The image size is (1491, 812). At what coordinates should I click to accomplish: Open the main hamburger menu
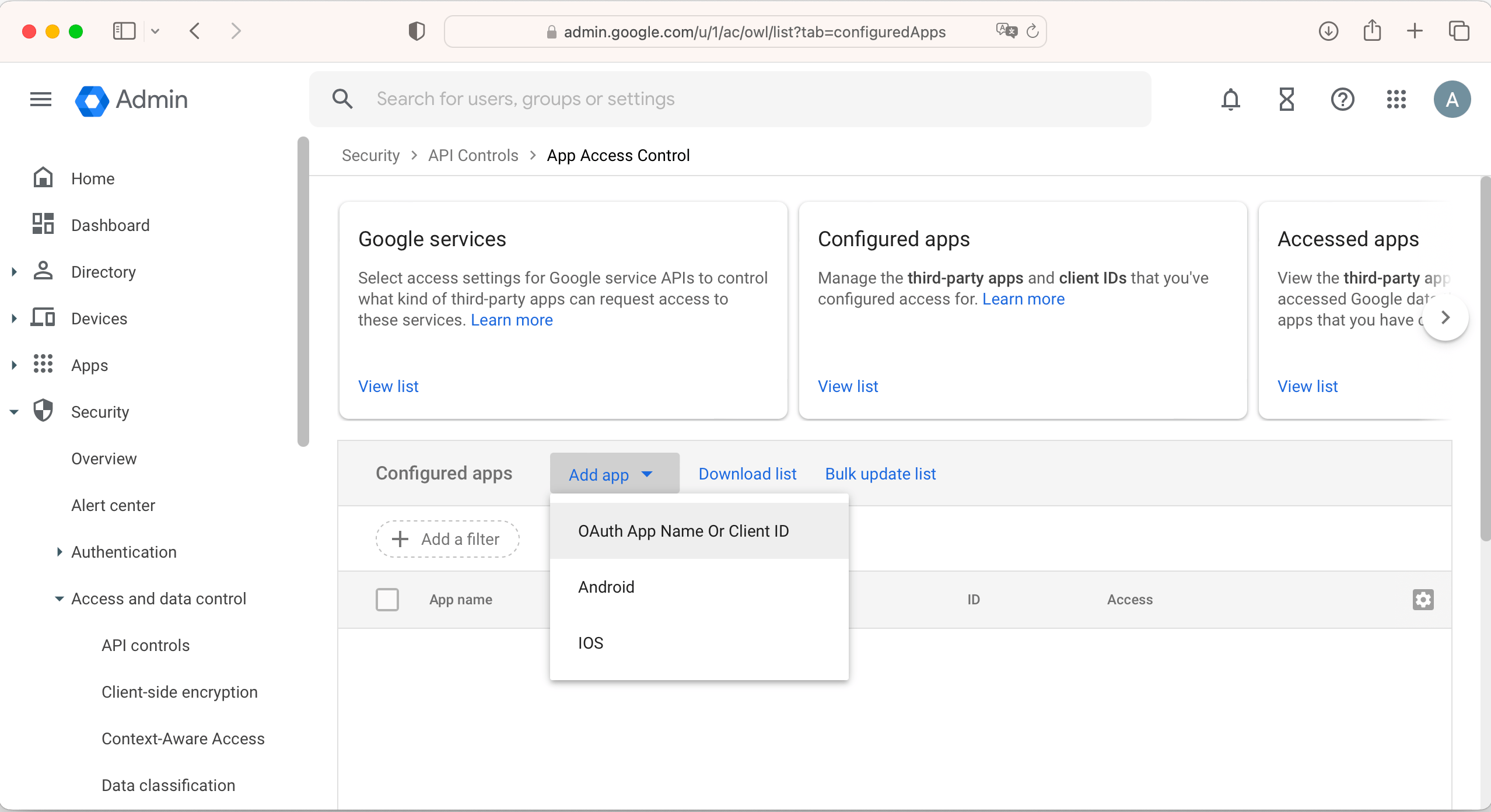41,99
